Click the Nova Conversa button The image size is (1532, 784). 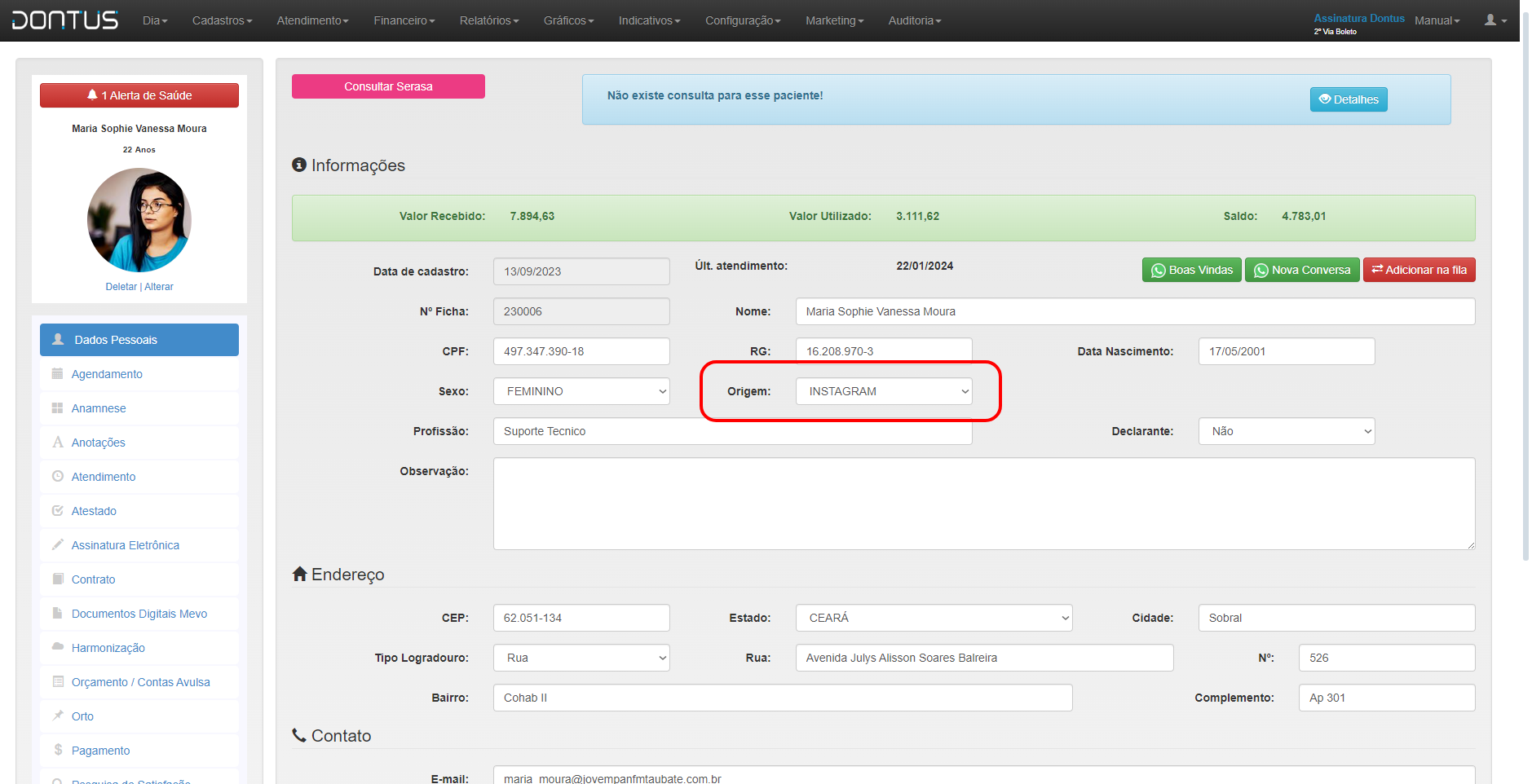1302,270
